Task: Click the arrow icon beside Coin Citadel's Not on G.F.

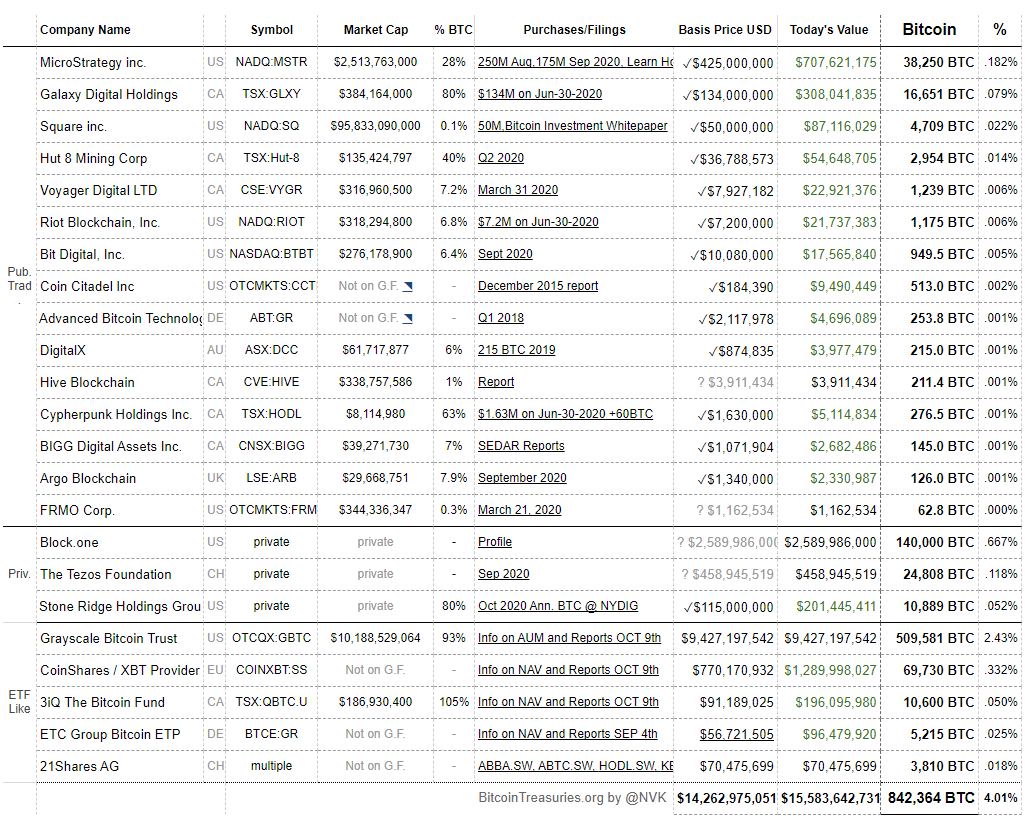Action: [x=408, y=286]
